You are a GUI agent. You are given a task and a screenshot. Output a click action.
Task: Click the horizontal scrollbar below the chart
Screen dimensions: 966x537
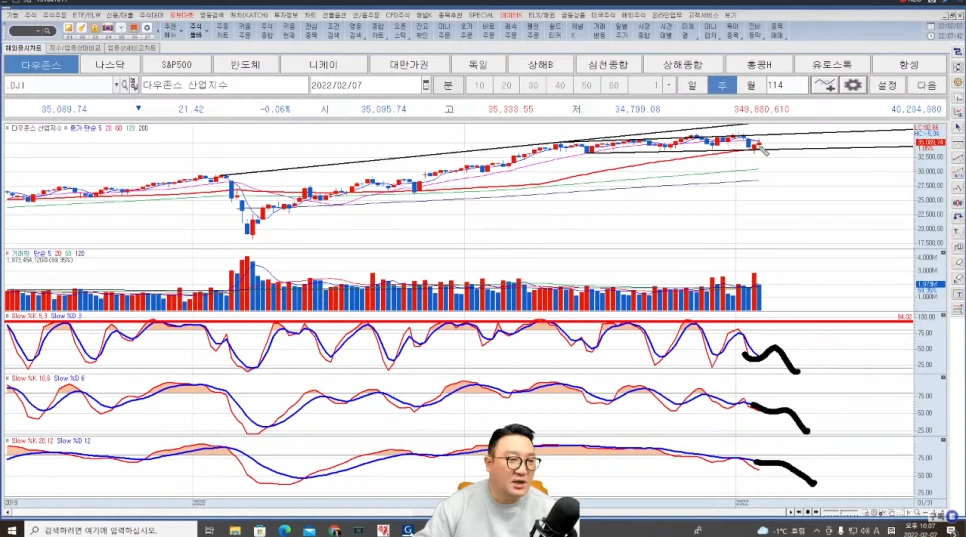click(394, 512)
